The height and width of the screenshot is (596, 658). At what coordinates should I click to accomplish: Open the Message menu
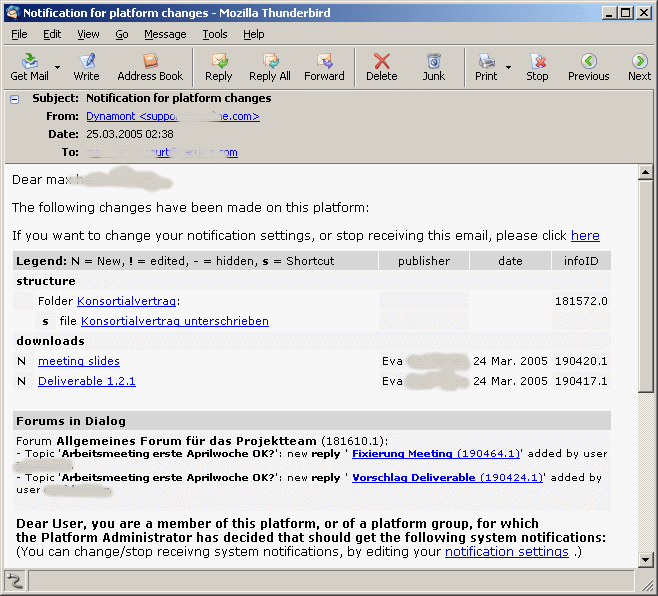164,34
